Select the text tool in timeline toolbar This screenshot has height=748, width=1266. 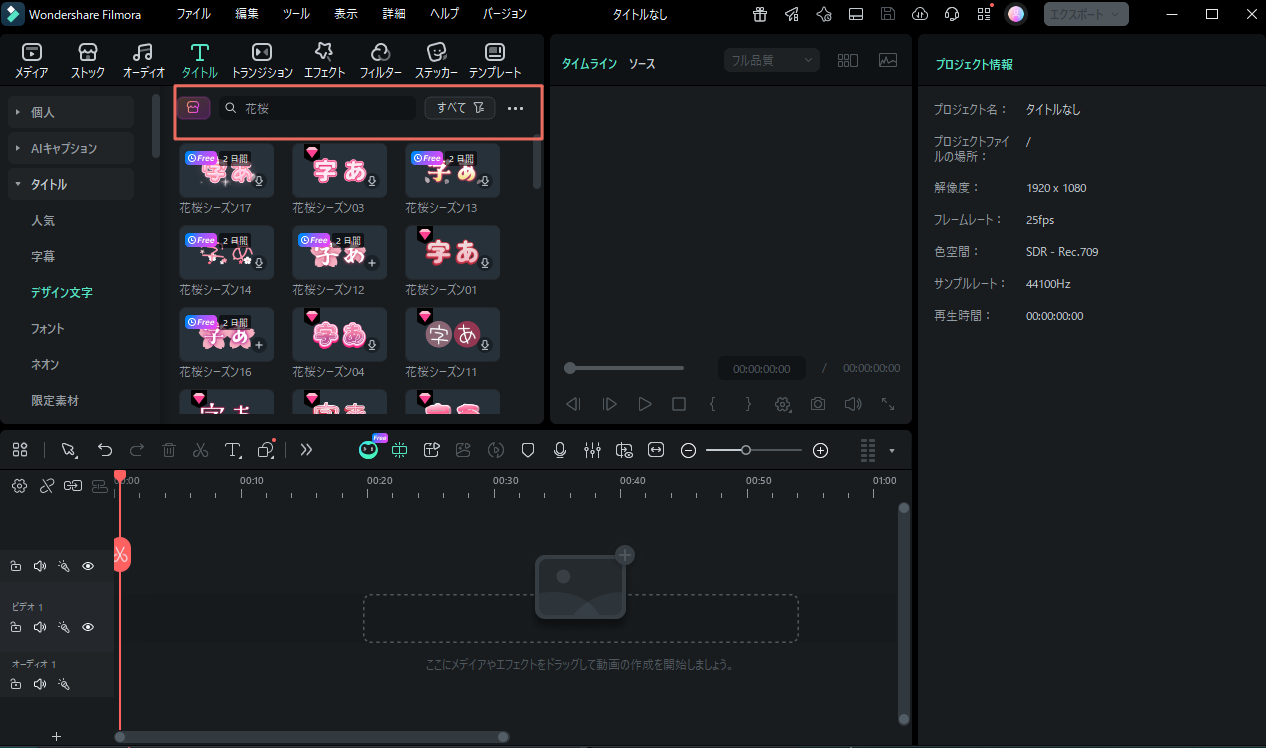point(232,450)
